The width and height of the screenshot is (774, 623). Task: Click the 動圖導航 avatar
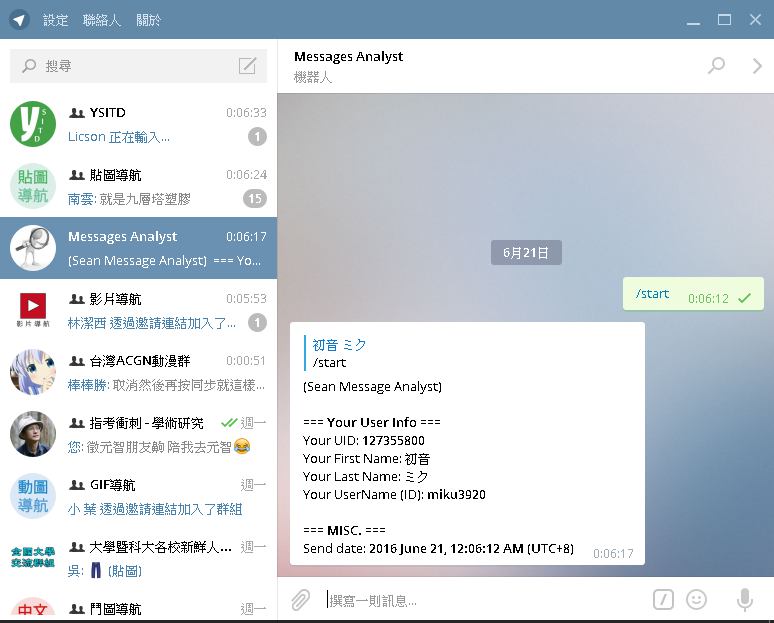click(33, 496)
